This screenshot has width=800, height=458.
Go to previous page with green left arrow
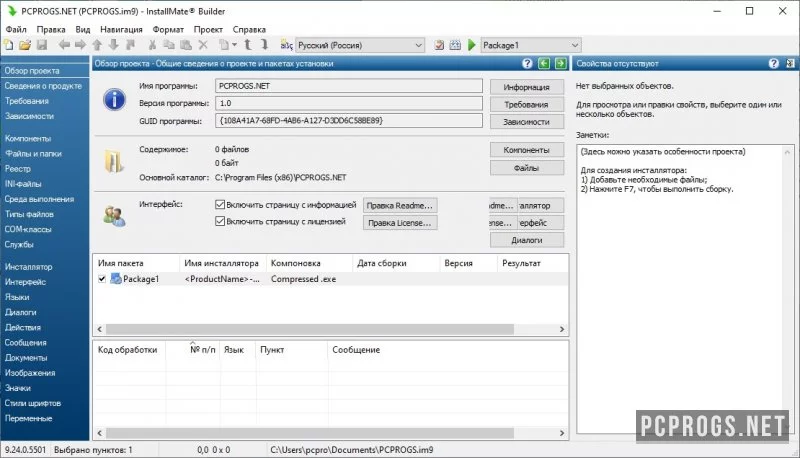544,63
